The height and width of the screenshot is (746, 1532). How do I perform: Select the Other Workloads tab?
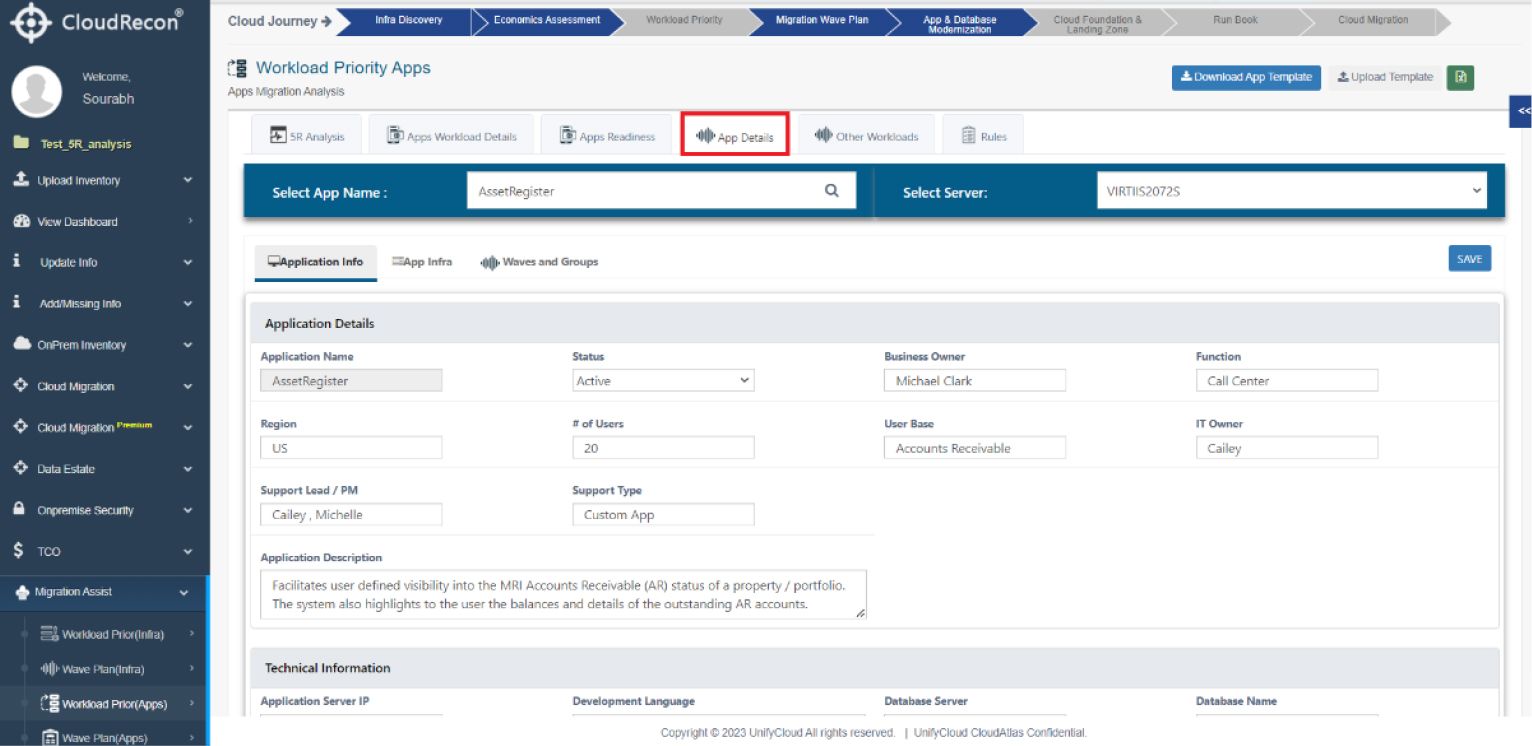click(x=866, y=136)
